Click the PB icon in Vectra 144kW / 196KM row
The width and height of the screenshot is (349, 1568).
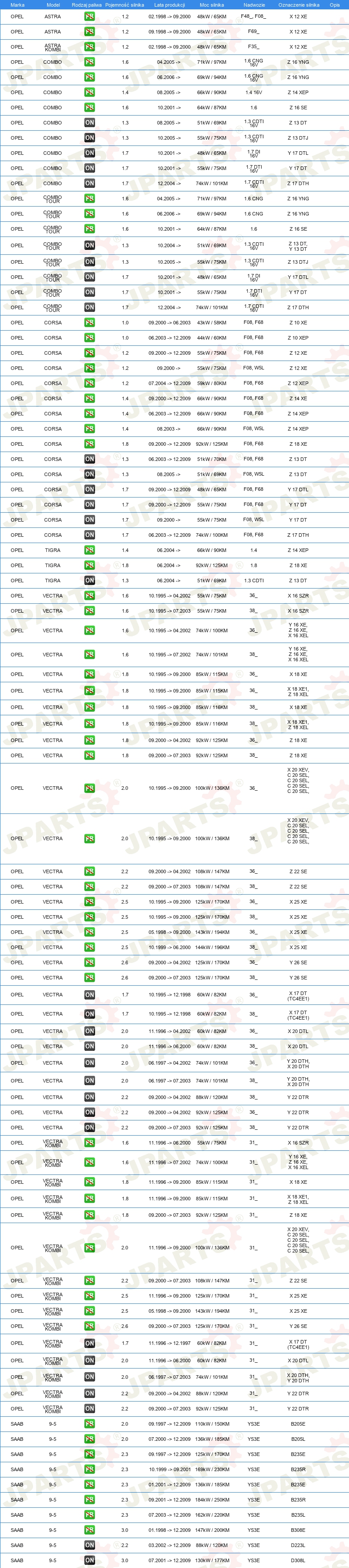click(x=90, y=948)
